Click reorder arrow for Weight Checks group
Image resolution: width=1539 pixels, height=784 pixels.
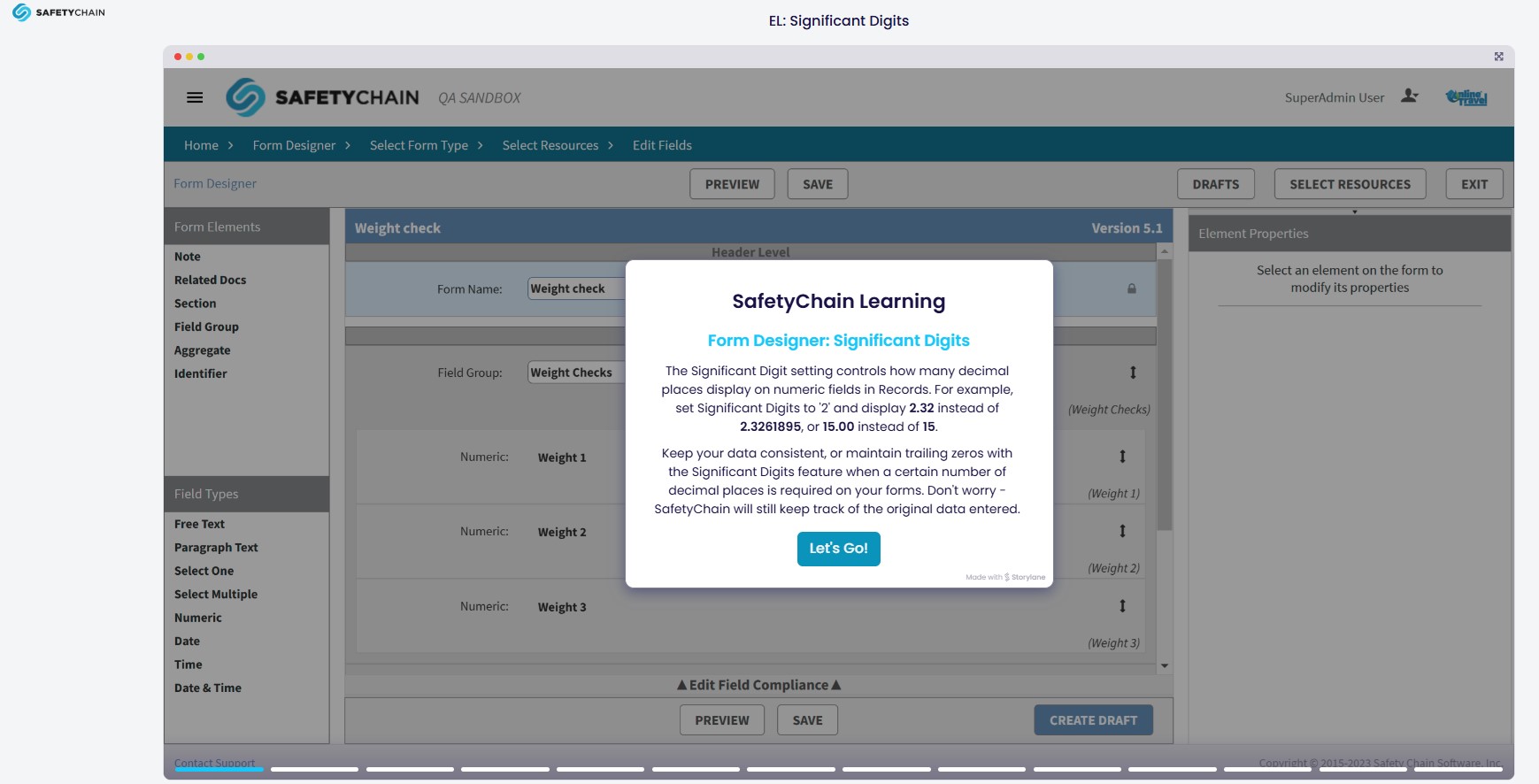tap(1133, 373)
